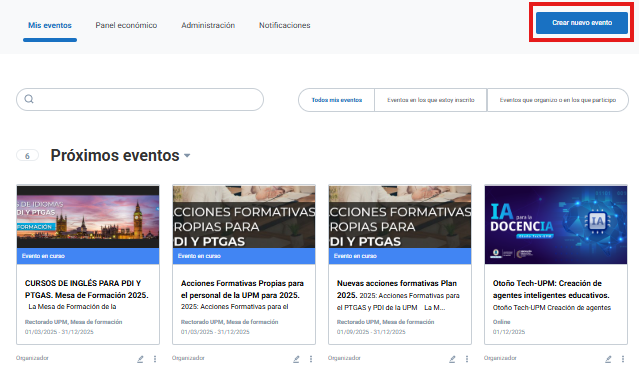The image size is (639, 373).
Task: Focus the events search field
Action: [140, 99]
